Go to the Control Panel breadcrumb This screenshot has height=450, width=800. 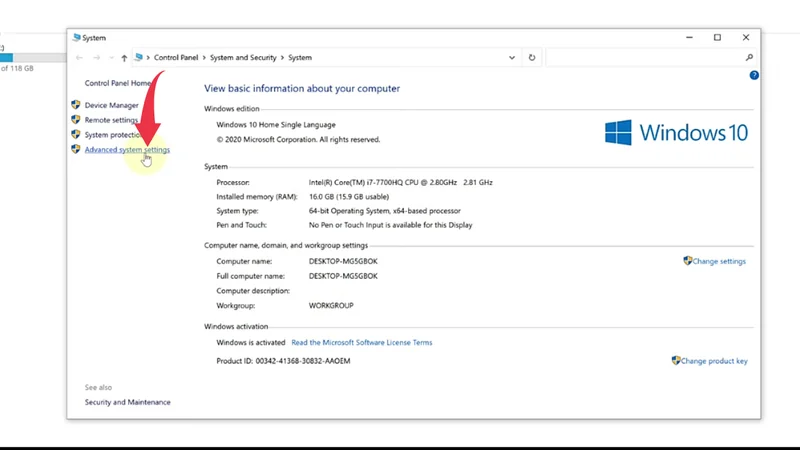174,58
